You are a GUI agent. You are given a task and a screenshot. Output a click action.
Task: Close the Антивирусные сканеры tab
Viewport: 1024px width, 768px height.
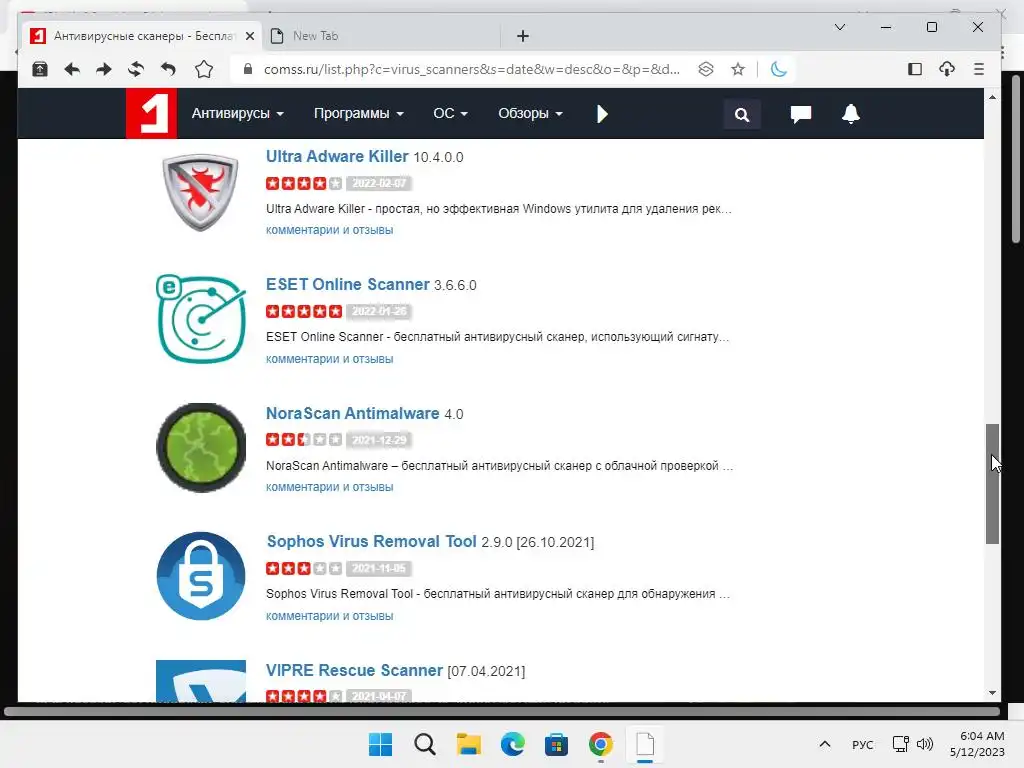249,36
